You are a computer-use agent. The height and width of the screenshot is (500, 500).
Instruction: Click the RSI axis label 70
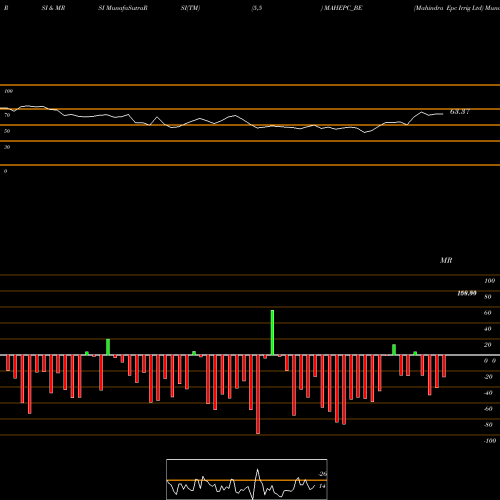coord(7,115)
